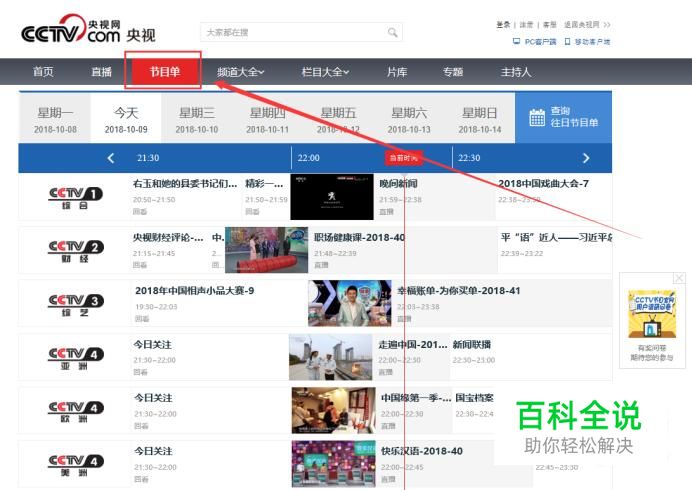This screenshot has width=692, height=490.
Task: Open program 2018年中国相声小品大赛-9
Action: tap(195, 291)
